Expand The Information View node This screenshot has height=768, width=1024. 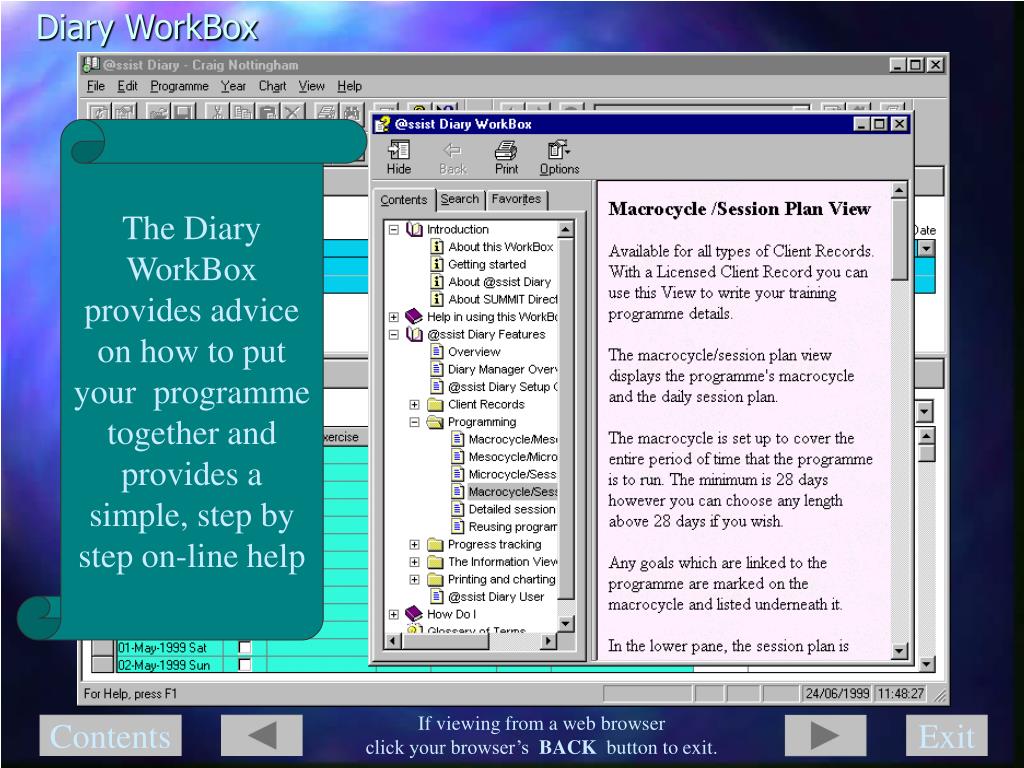coord(414,562)
